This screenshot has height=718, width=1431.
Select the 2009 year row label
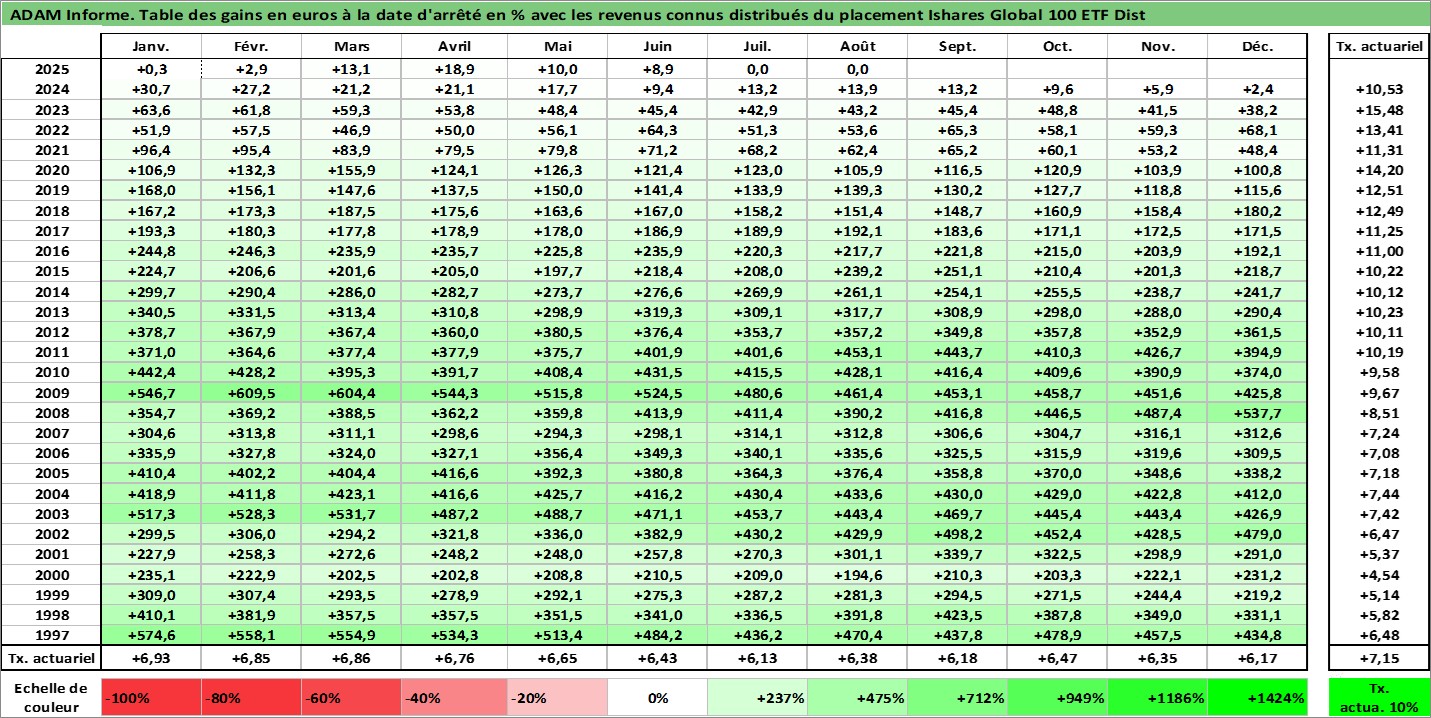point(51,393)
